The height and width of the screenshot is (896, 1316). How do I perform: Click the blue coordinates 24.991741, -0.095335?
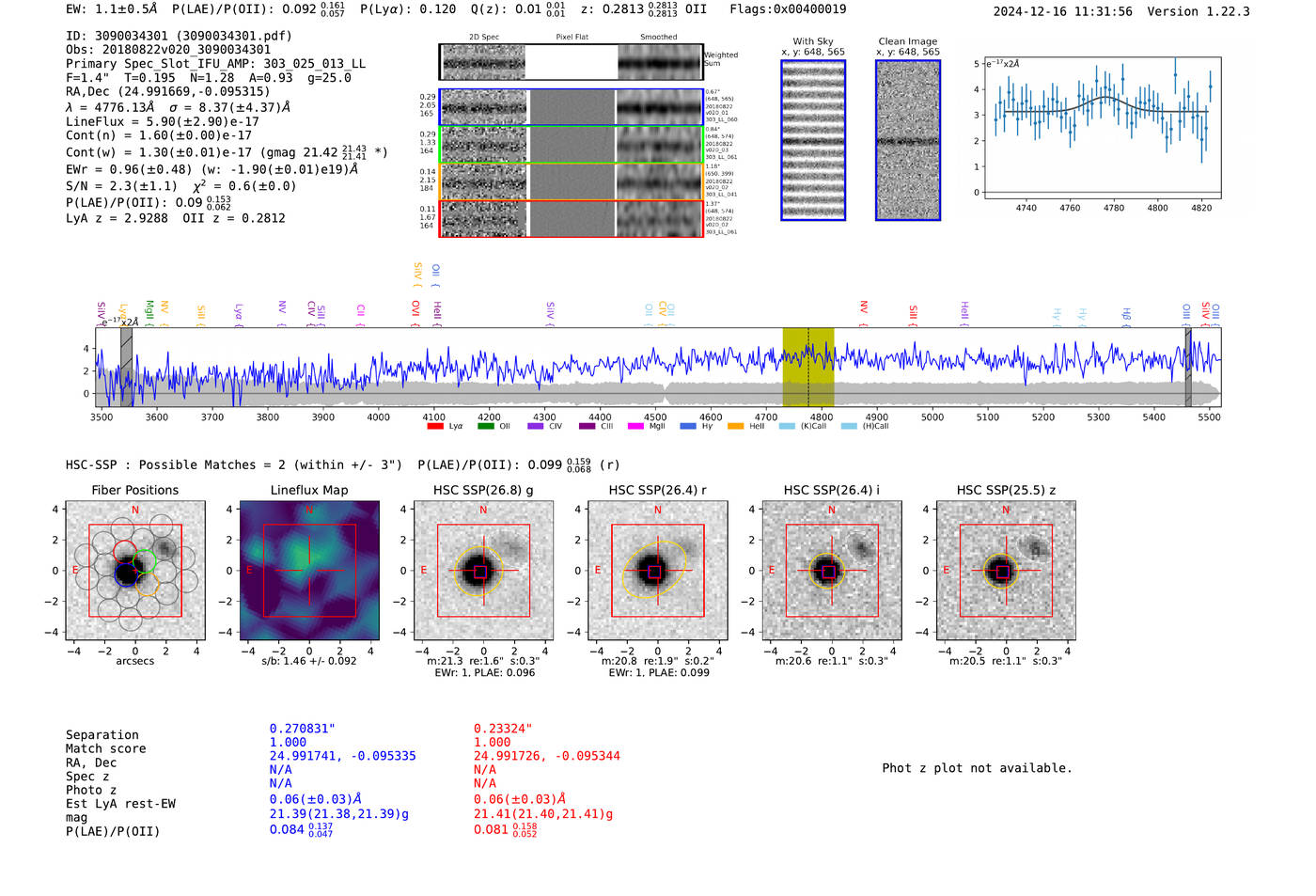pos(343,756)
